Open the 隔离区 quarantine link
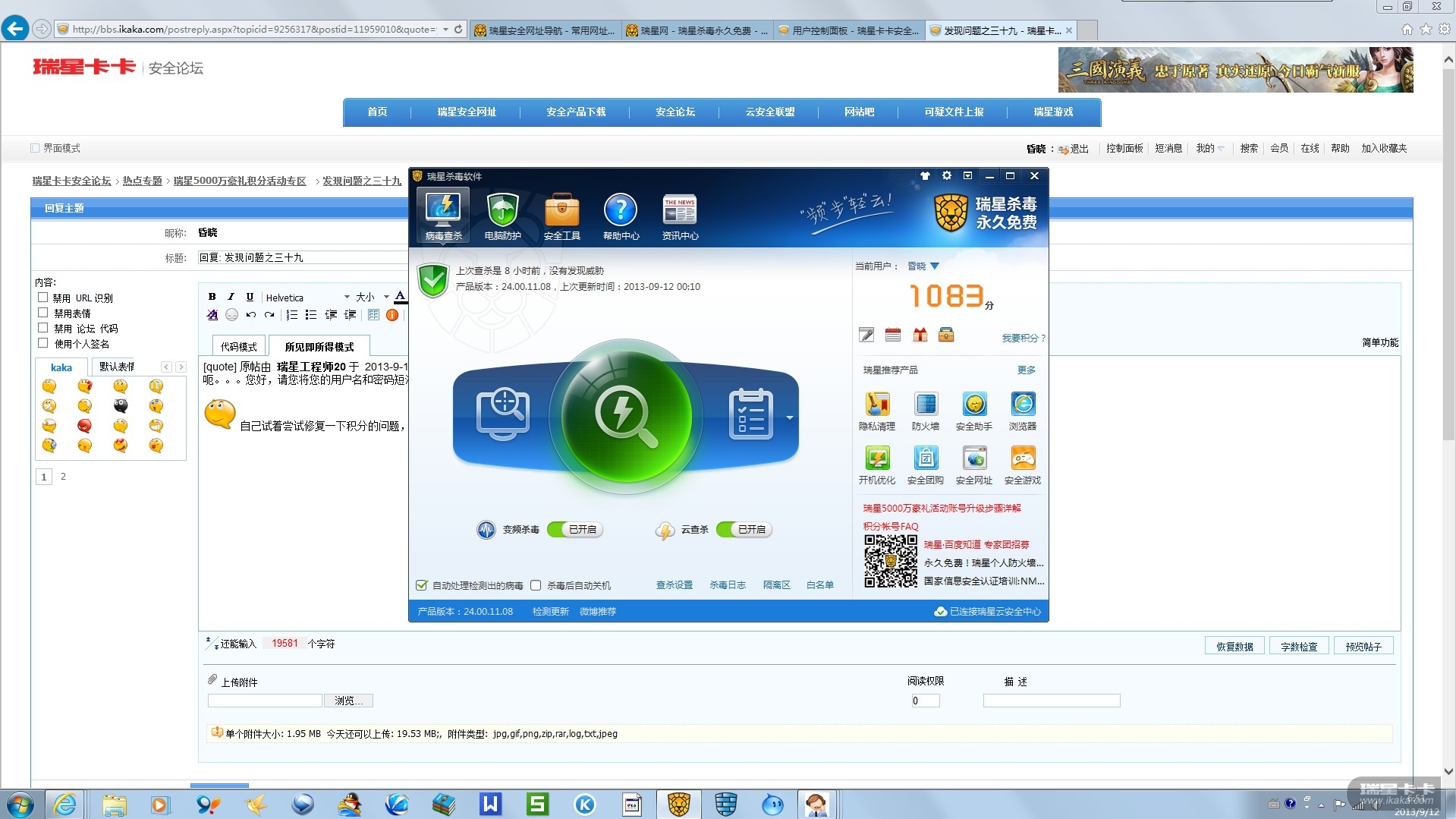1456x819 pixels. [776, 585]
